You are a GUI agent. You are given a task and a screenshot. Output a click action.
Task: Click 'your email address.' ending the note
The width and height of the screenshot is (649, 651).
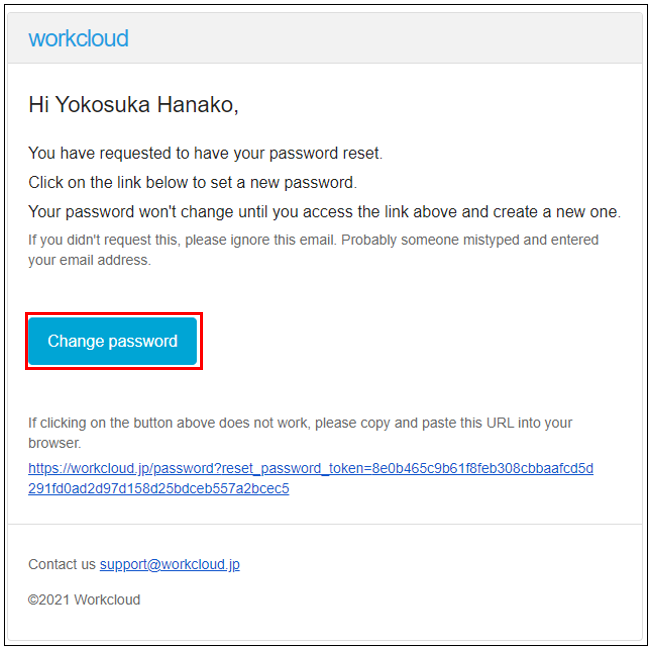click(x=89, y=260)
